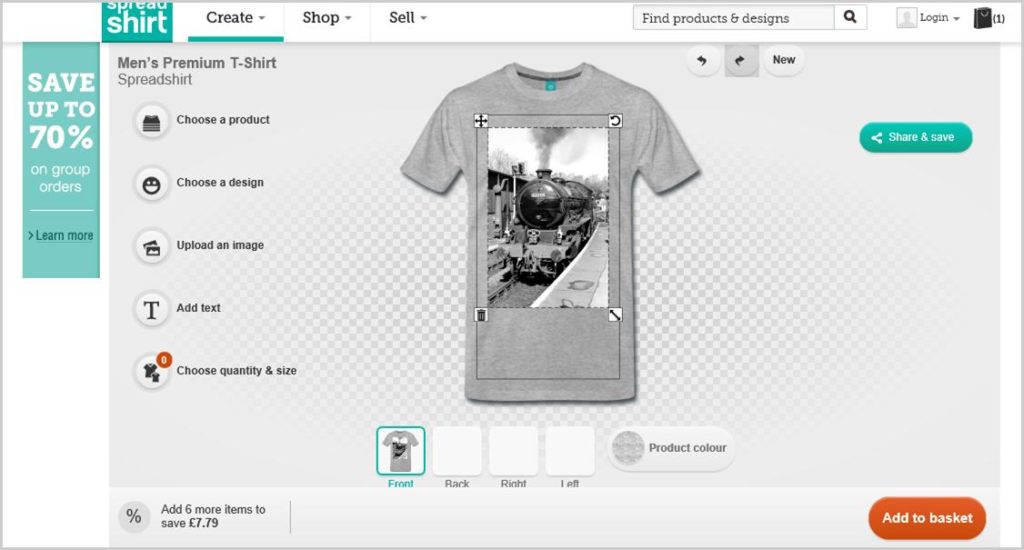This screenshot has width=1024, height=550.
Task: Select the Add text T icon
Action: coord(152,310)
